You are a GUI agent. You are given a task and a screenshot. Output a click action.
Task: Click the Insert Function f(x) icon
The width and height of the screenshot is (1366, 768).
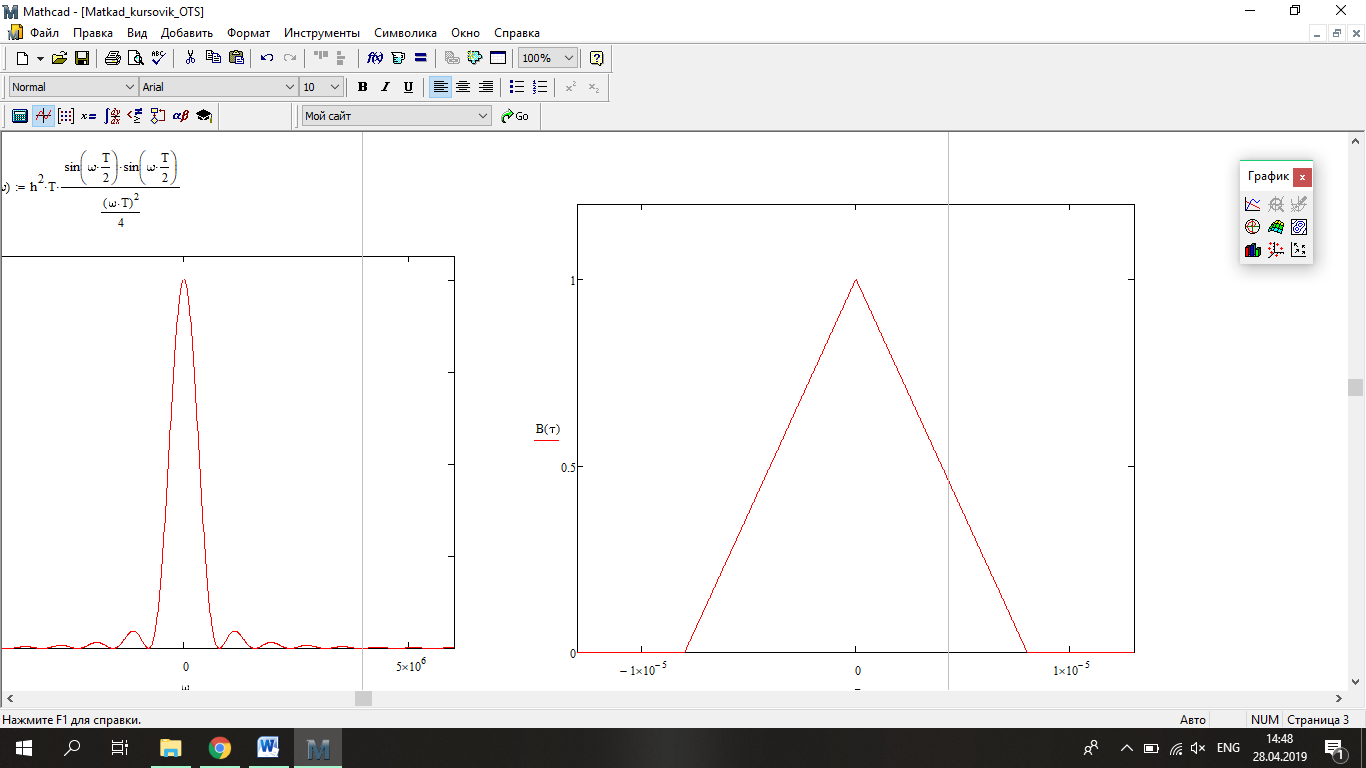tap(376, 58)
